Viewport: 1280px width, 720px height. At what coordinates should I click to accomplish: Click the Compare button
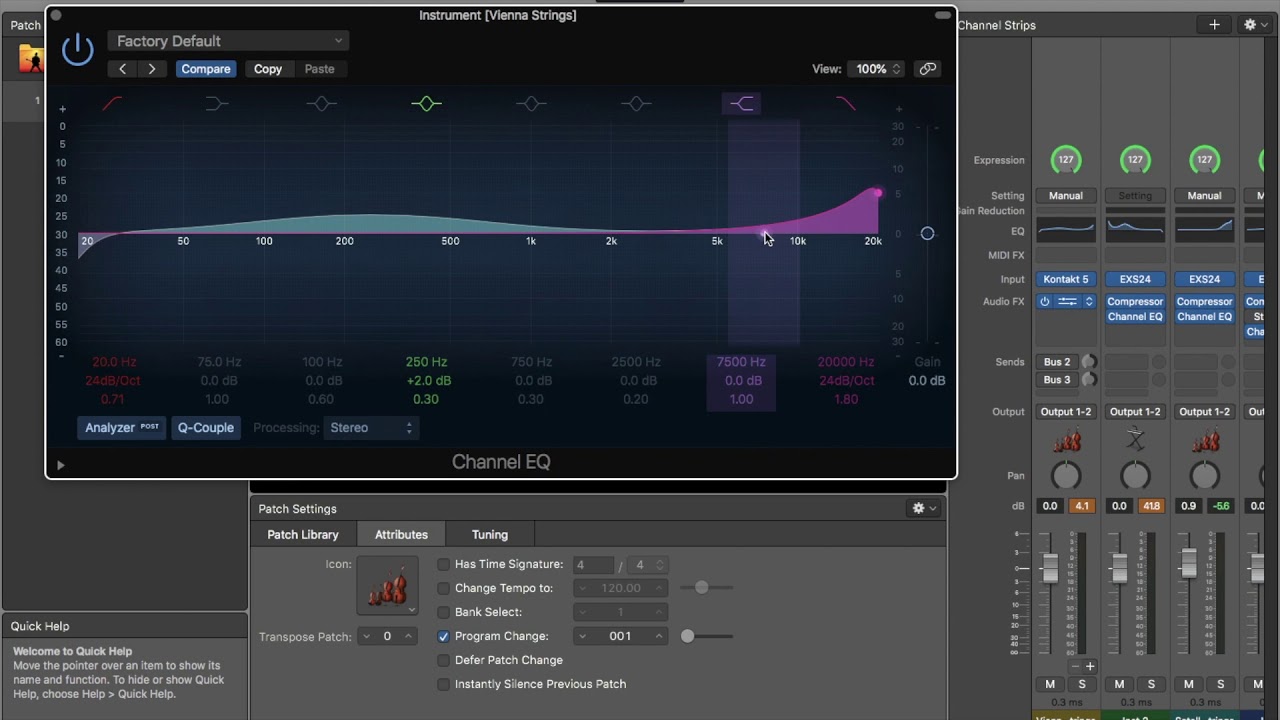click(x=206, y=69)
